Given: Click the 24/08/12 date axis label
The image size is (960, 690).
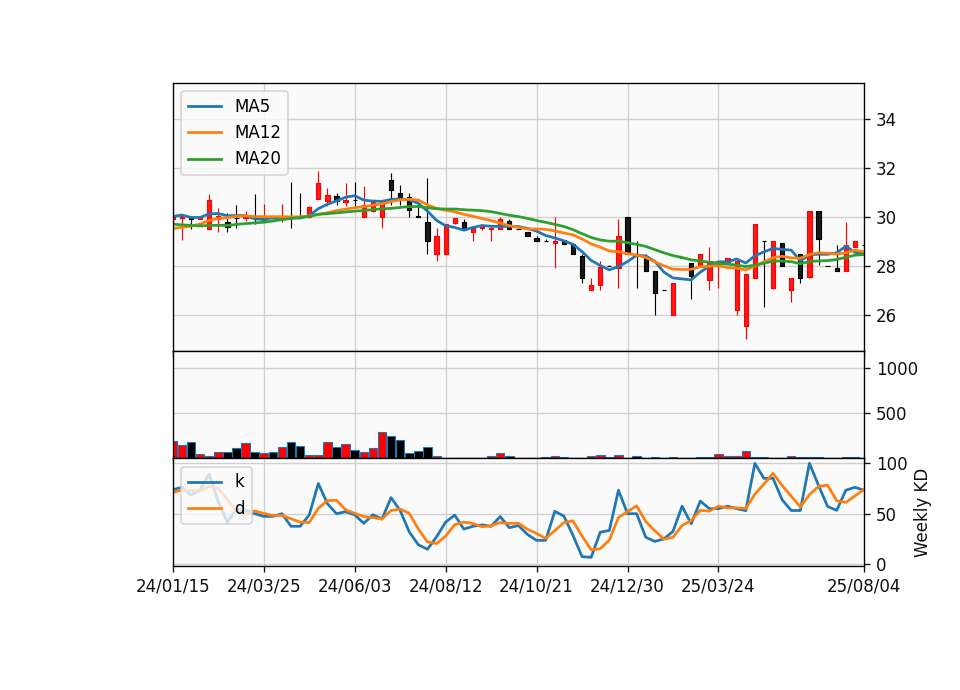Looking at the screenshot, I should click(446, 586).
